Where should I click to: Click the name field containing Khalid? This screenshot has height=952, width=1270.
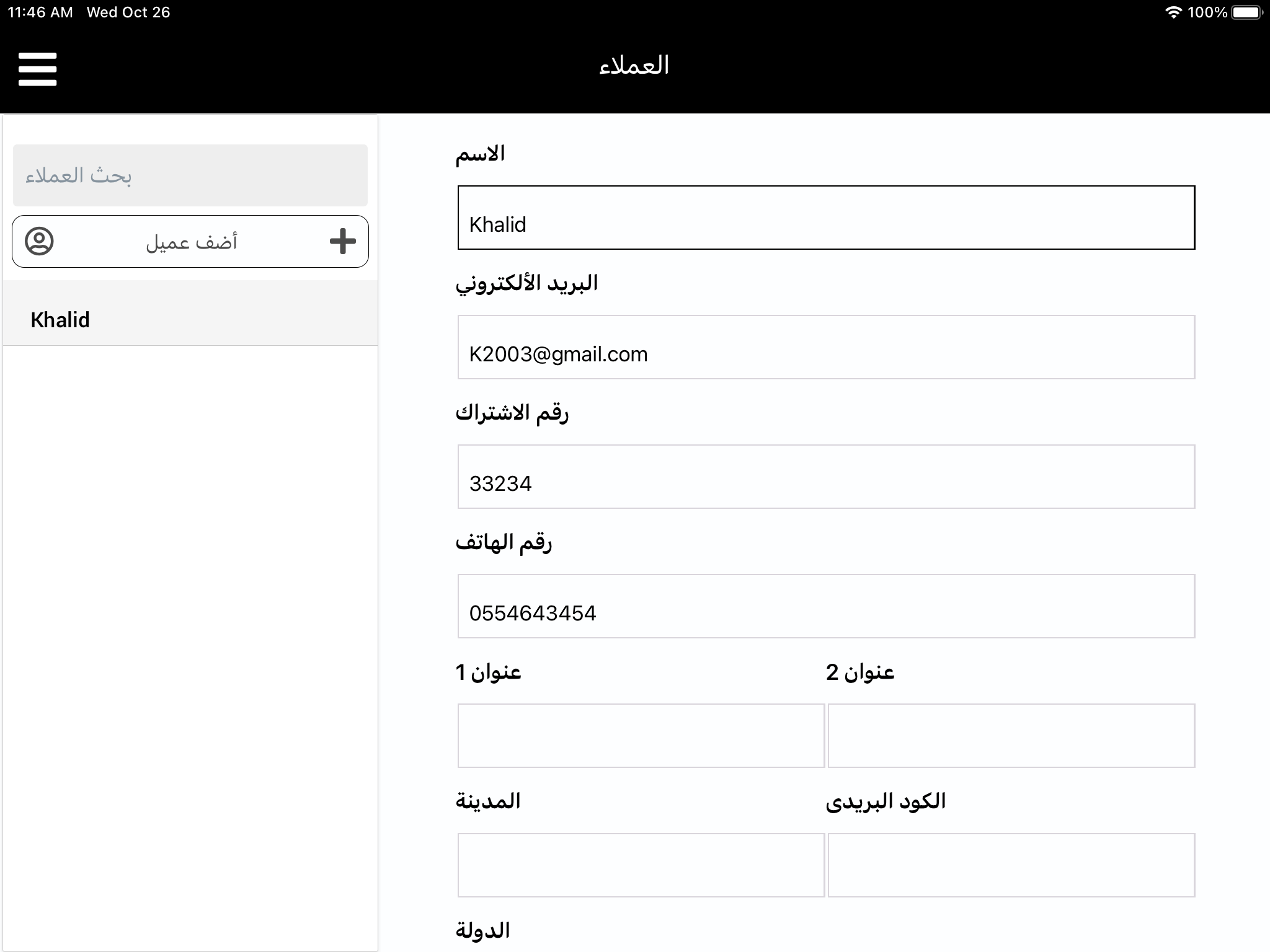click(x=826, y=218)
